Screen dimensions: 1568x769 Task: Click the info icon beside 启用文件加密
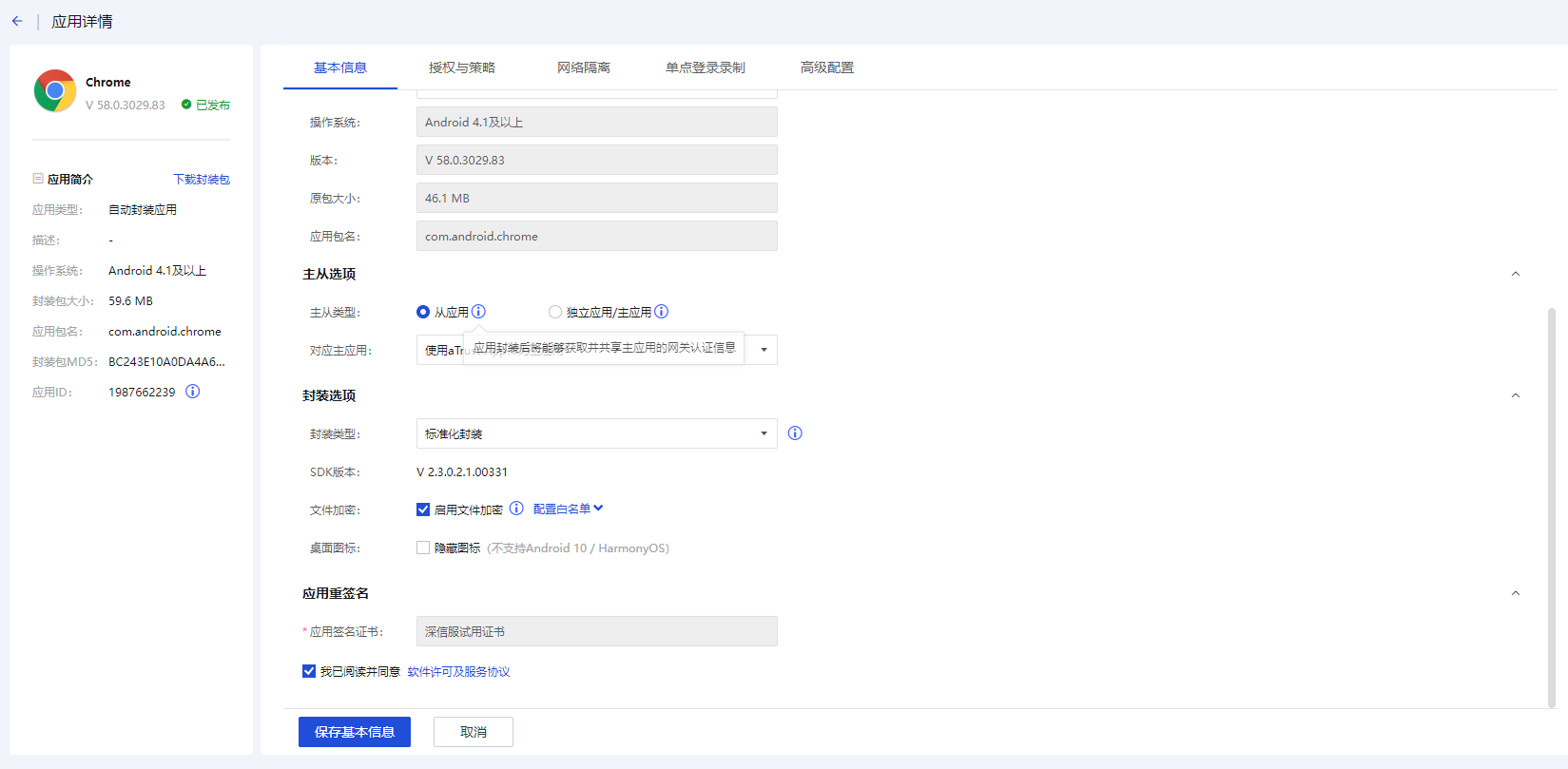[x=516, y=509]
